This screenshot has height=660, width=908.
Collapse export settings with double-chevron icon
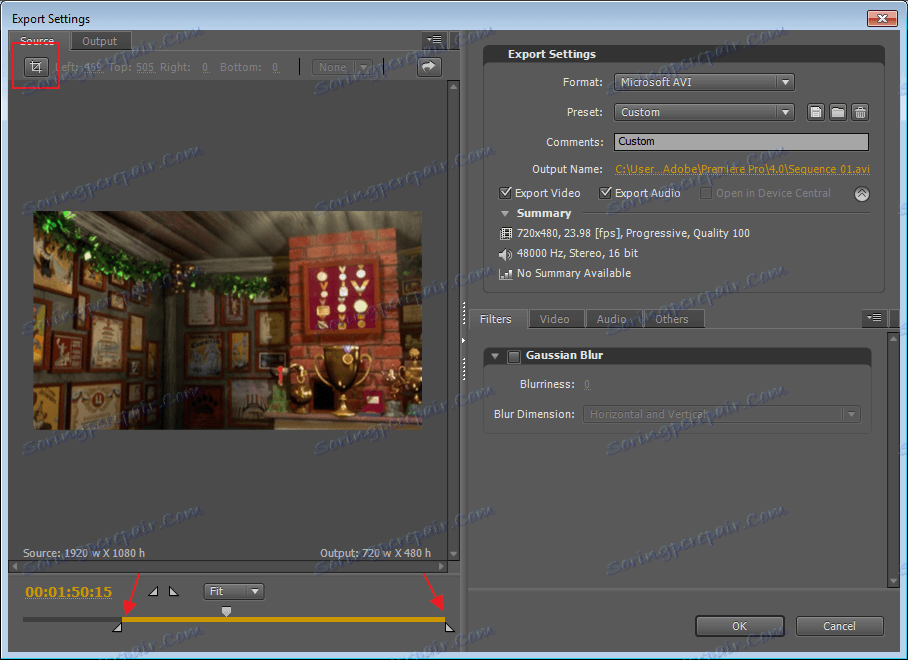coord(861,194)
